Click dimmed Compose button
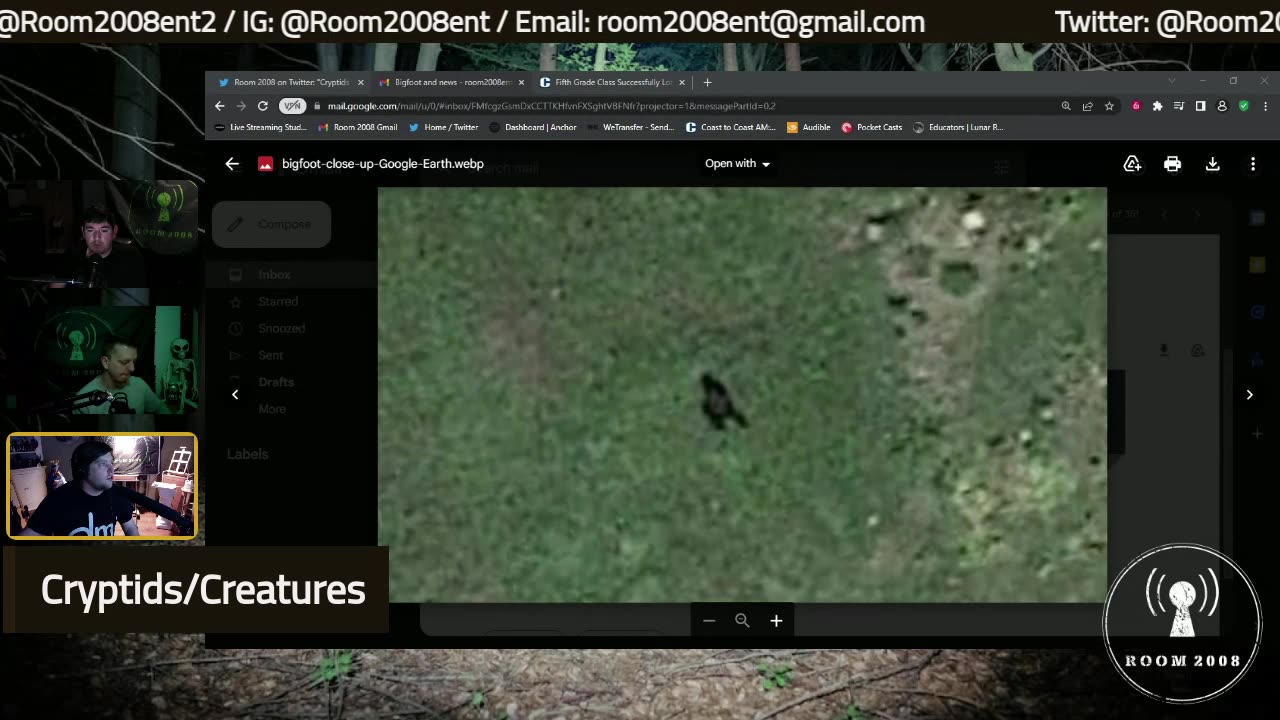The height and width of the screenshot is (720, 1280). [271, 224]
